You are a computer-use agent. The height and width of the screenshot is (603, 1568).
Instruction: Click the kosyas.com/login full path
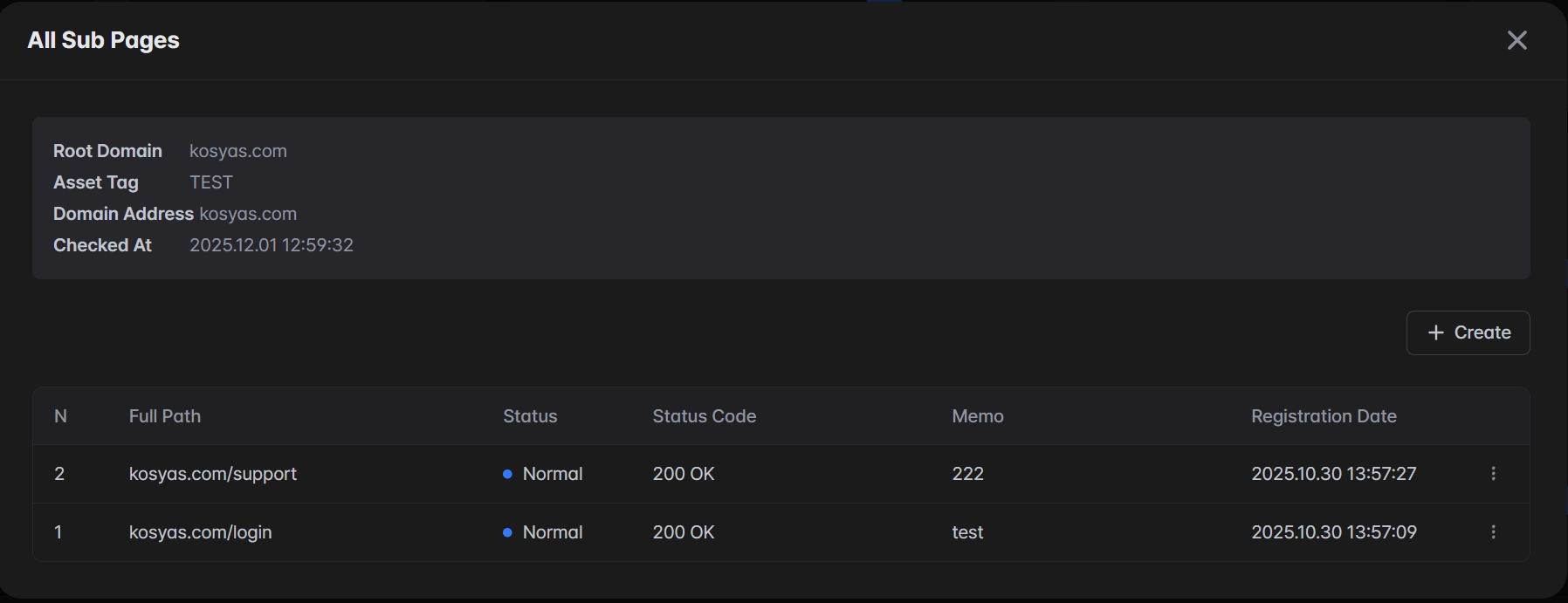pos(200,532)
